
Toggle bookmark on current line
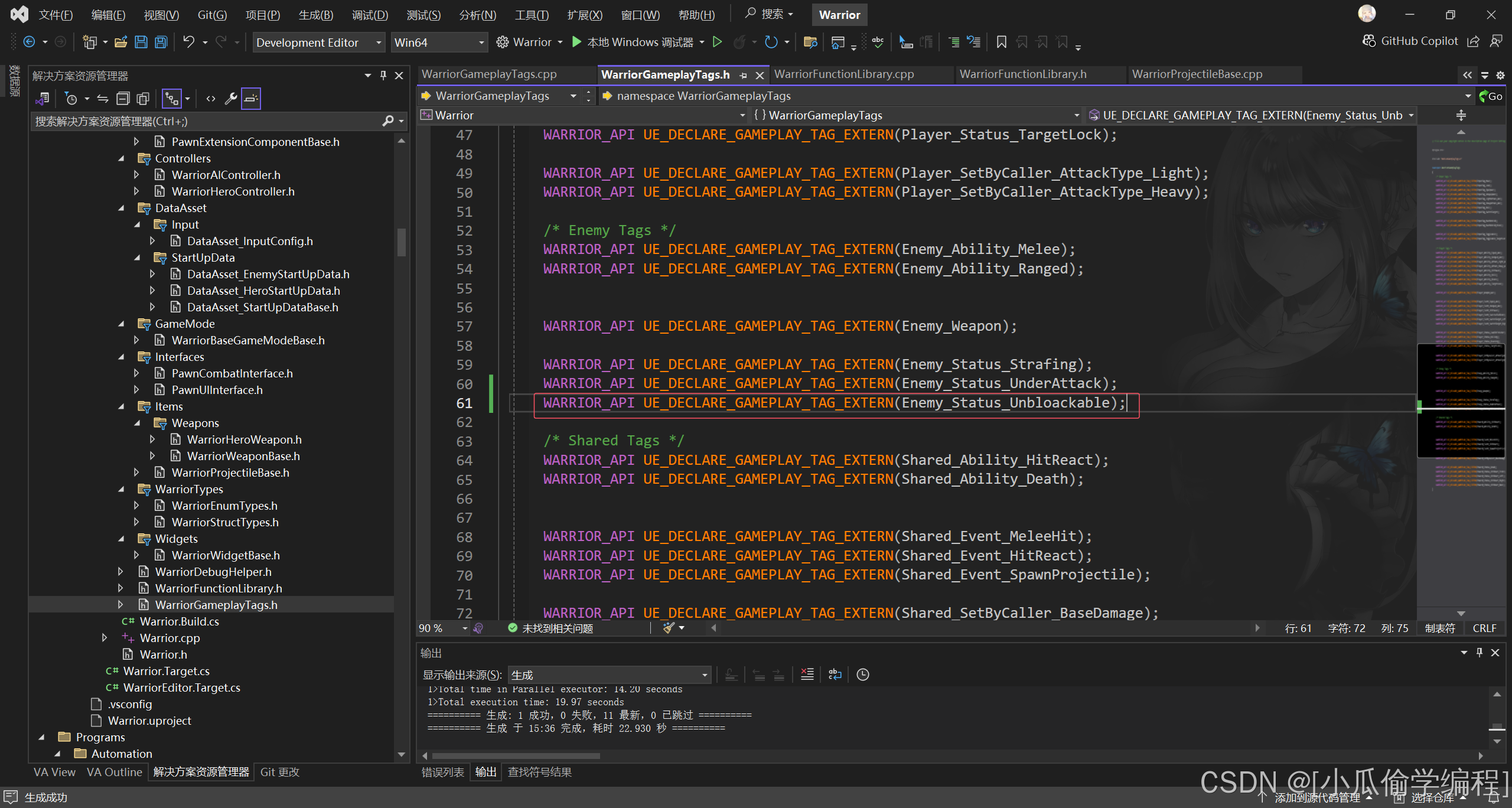click(1001, 42)
